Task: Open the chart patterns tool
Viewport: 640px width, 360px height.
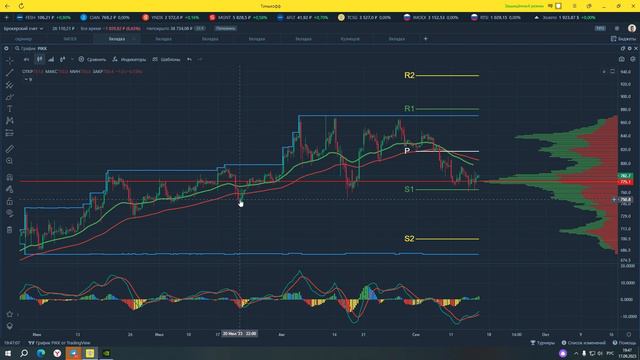Action: [9, 121]
